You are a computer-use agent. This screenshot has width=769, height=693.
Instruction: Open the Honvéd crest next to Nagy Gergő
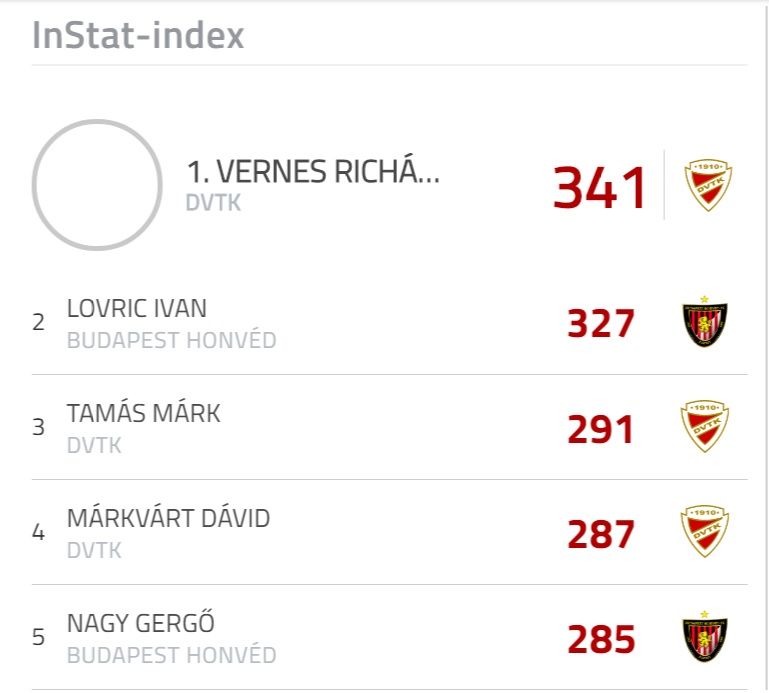click(705, 637)
